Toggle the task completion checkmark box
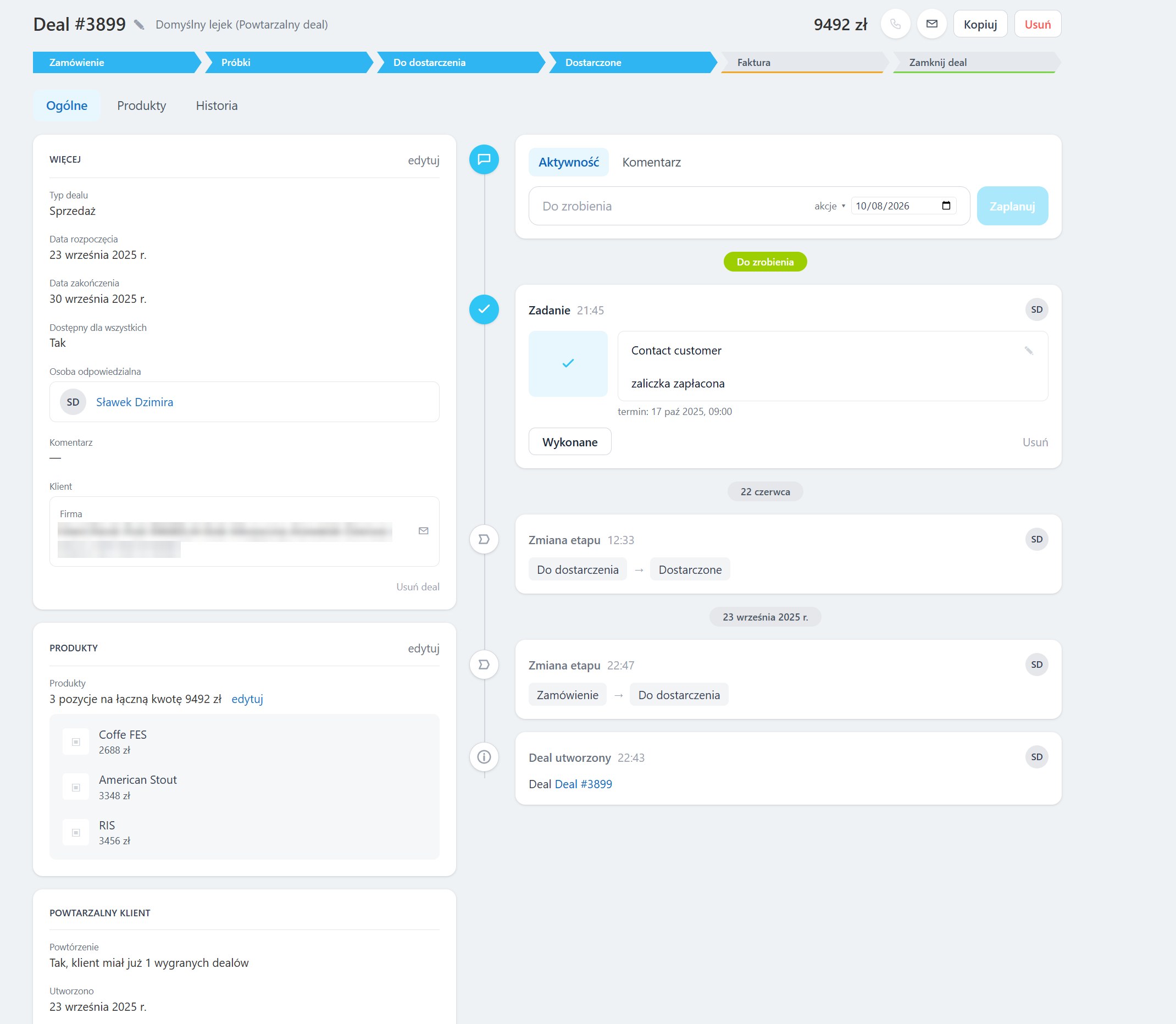Viewport: 1176px width, 1024px height. (x=568, y=363)
